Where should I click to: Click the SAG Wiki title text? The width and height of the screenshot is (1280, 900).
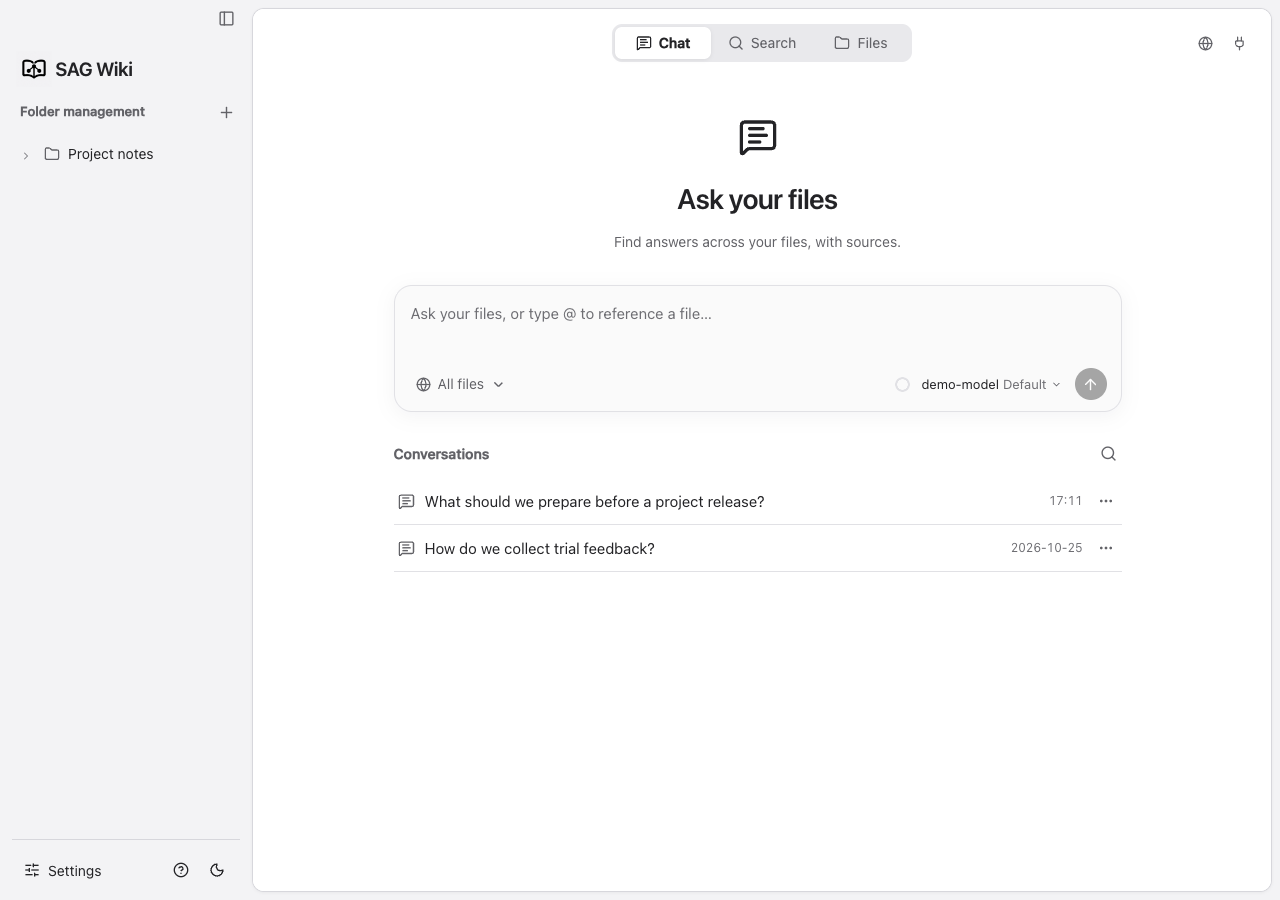[94, 69]
